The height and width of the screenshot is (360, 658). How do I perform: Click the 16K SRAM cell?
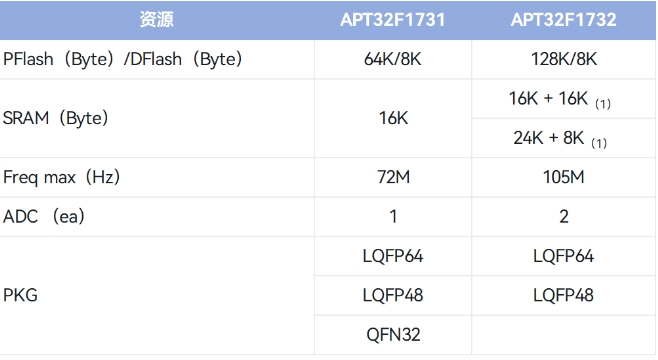(393, 118)
